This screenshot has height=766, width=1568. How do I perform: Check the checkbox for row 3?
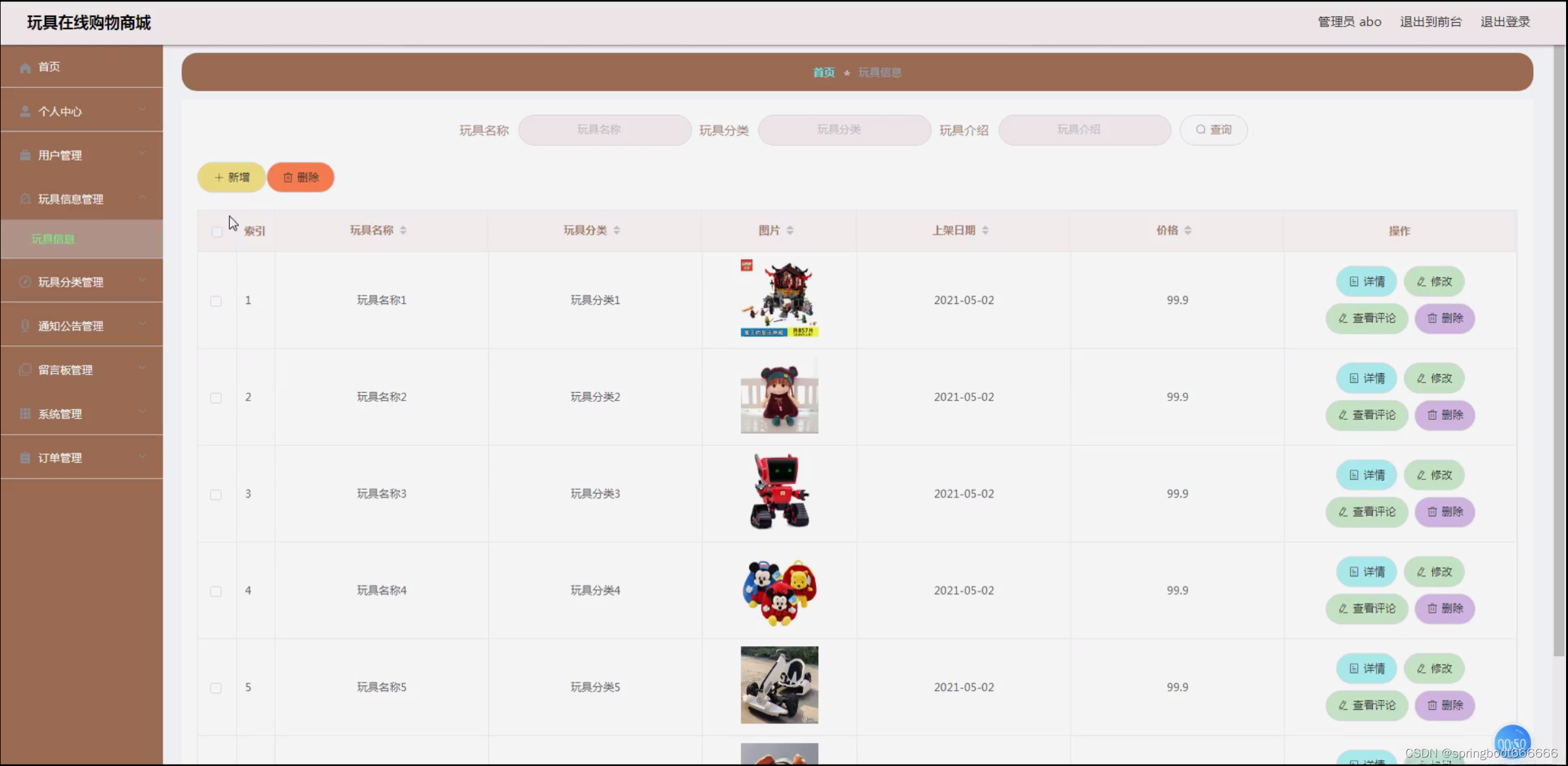[x=216, y=494]
